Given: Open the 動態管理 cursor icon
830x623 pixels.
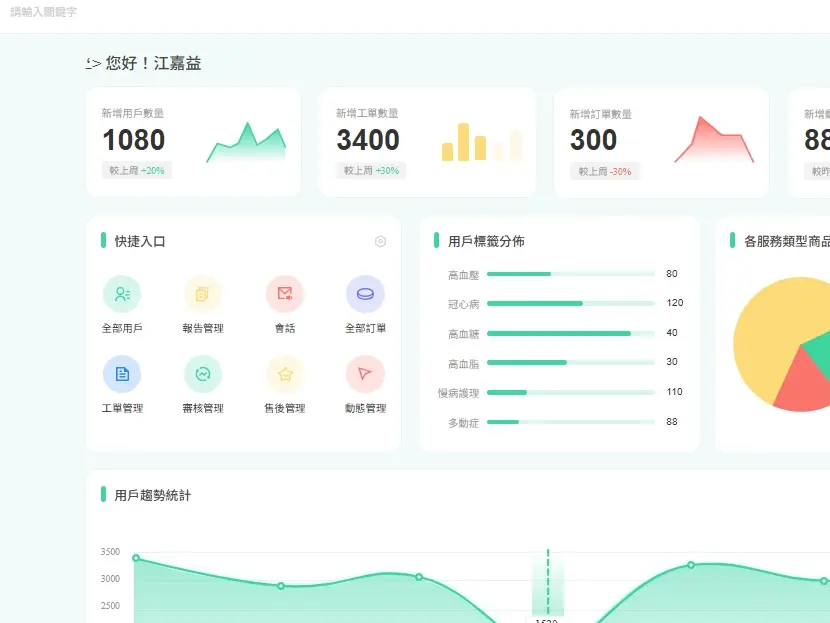Looking at the screenshot, I should coord(364,372).
